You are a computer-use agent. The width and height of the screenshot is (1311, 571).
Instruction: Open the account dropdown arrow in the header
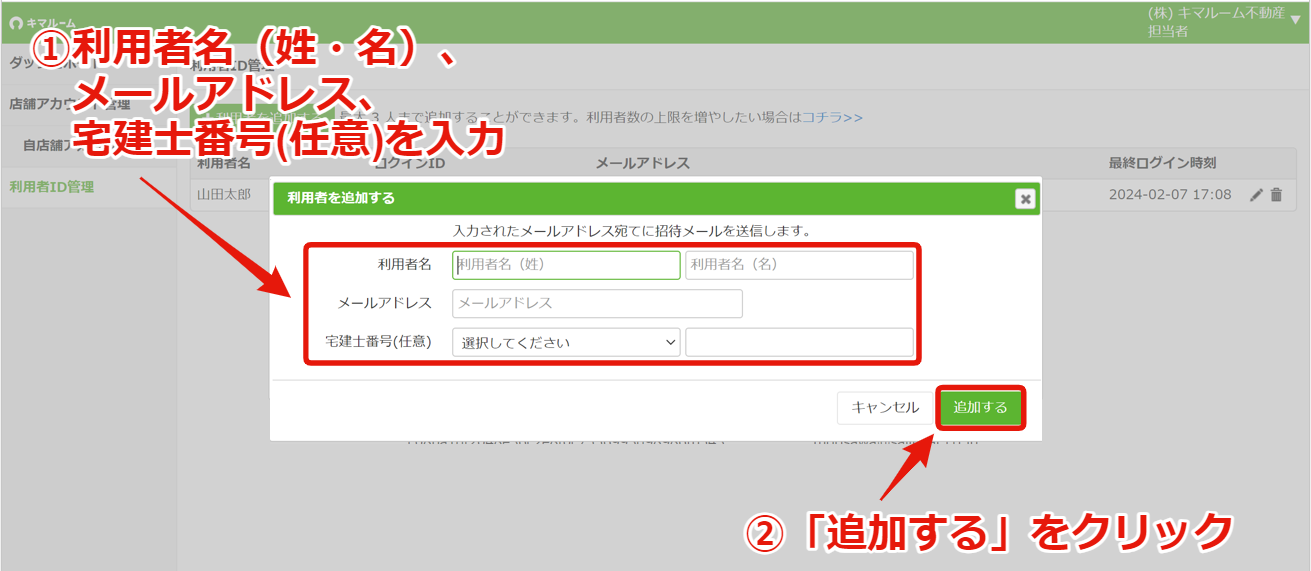[x=1296, y=20]
